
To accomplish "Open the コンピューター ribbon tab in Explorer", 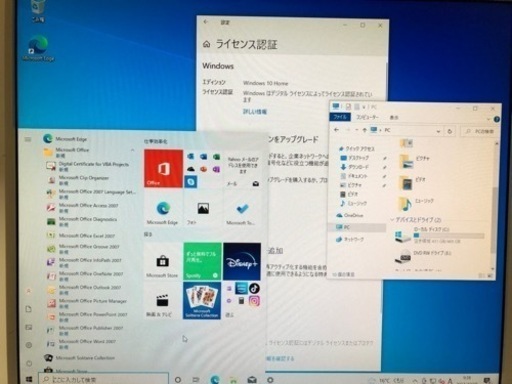I will [x=367, y=117].
